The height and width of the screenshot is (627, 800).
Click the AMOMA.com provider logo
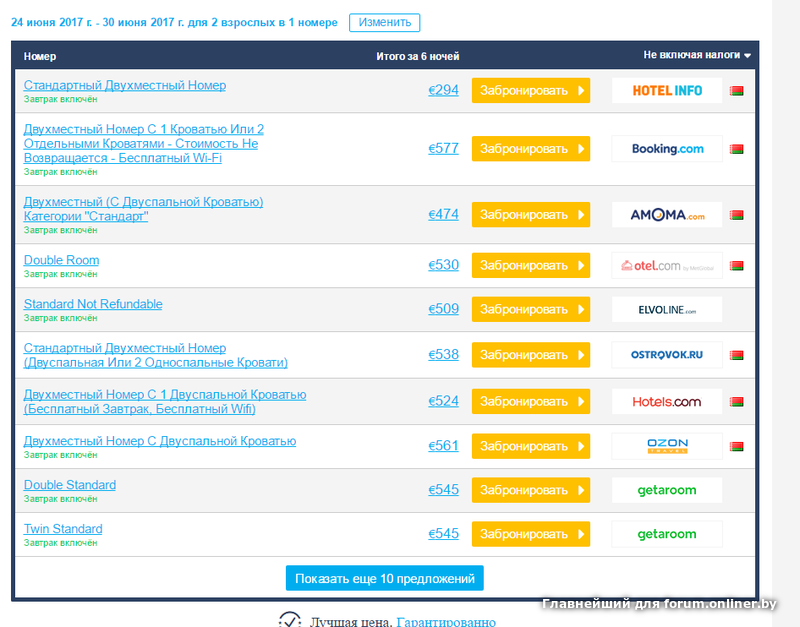click(x=666, y=215)
